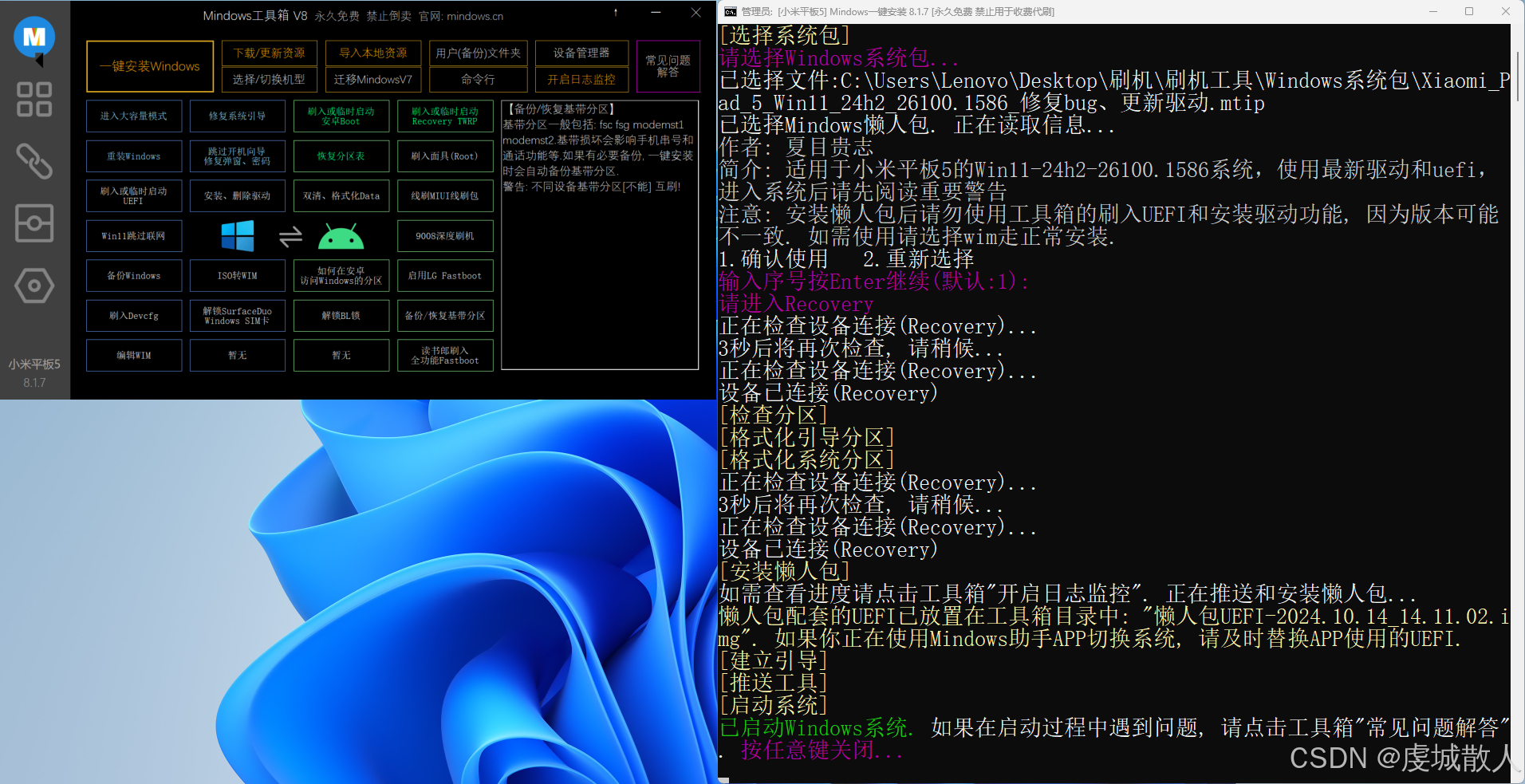Screen dimensions: 1525x784
Task: Click version 8.1.7 text in sidebar
Action: (34, 383)
